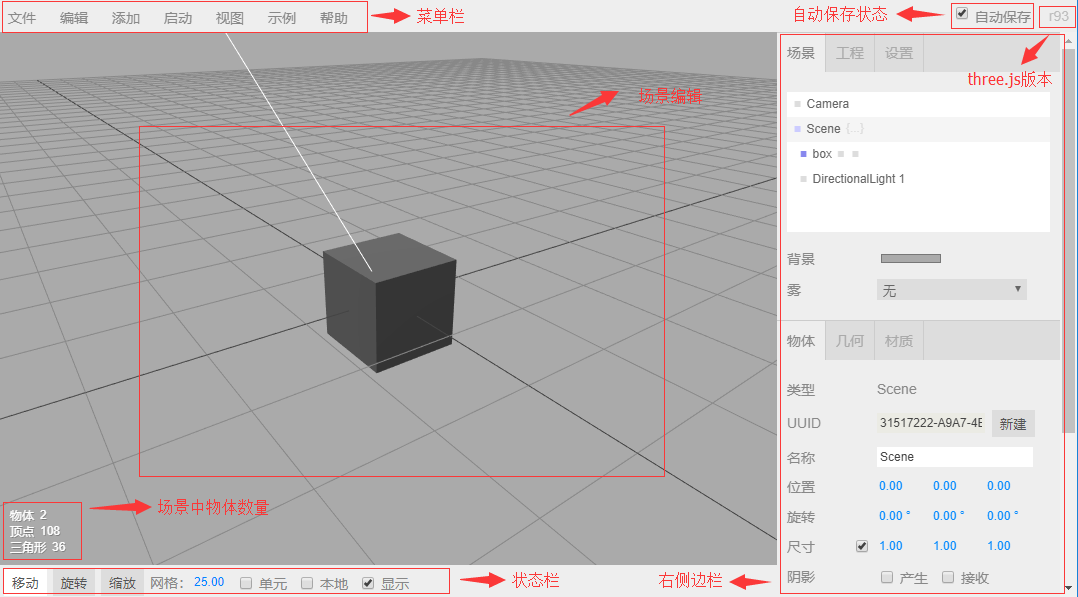Enable the 产生 shadow checkbox
The width and height of the screenshot is (1078, 597).
click(887, 577)
